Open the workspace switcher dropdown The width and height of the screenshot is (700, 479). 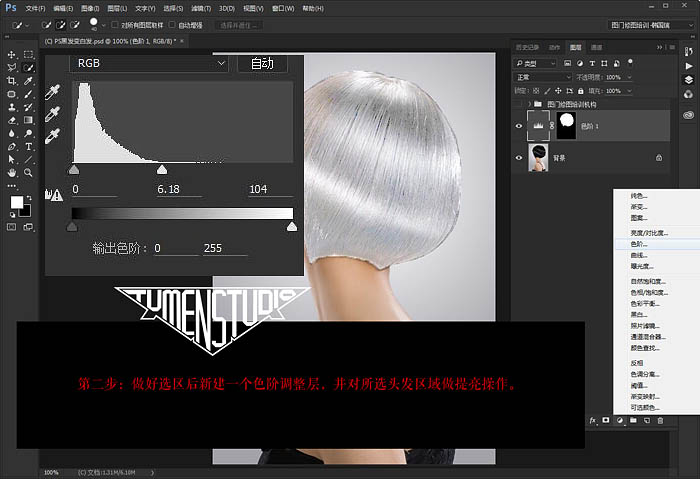(651, 25)
